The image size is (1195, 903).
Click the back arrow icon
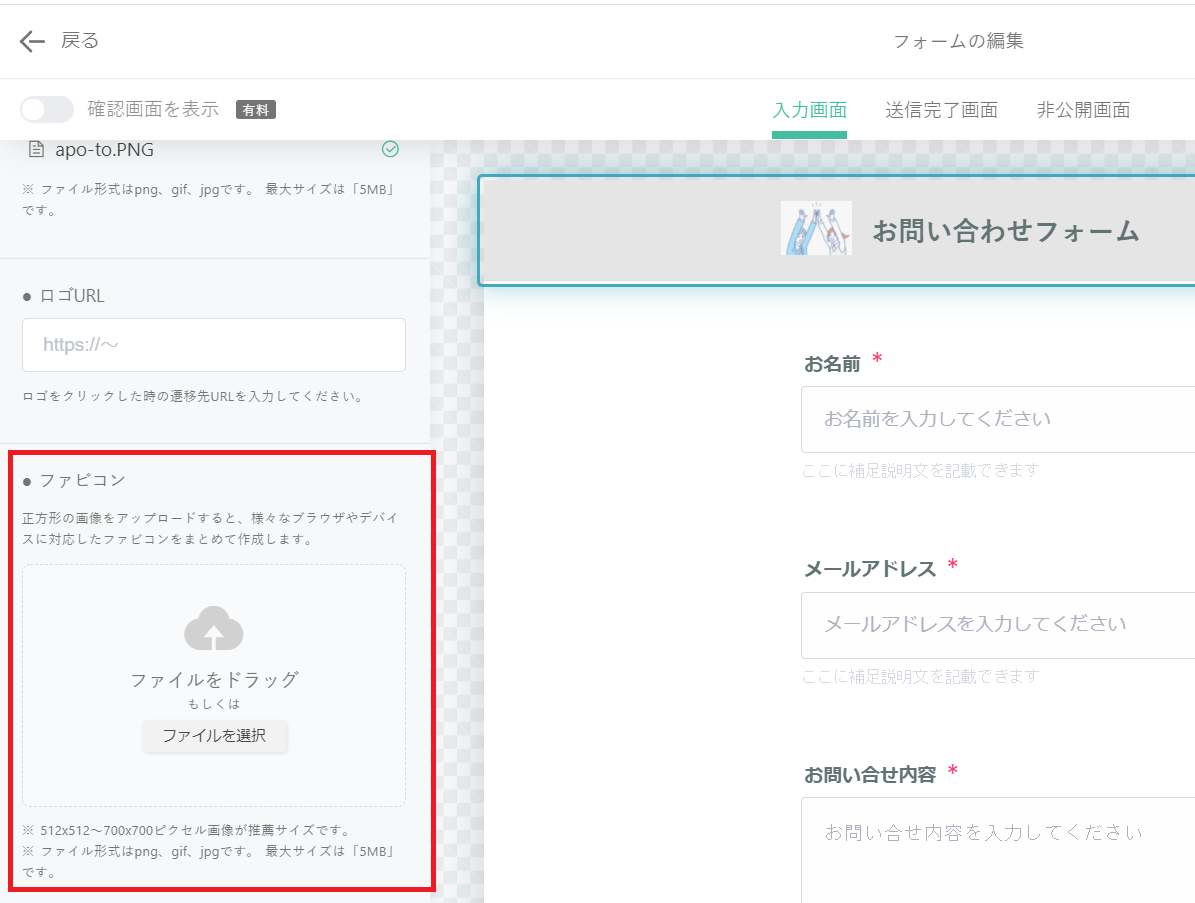click(x=32, y=41)
